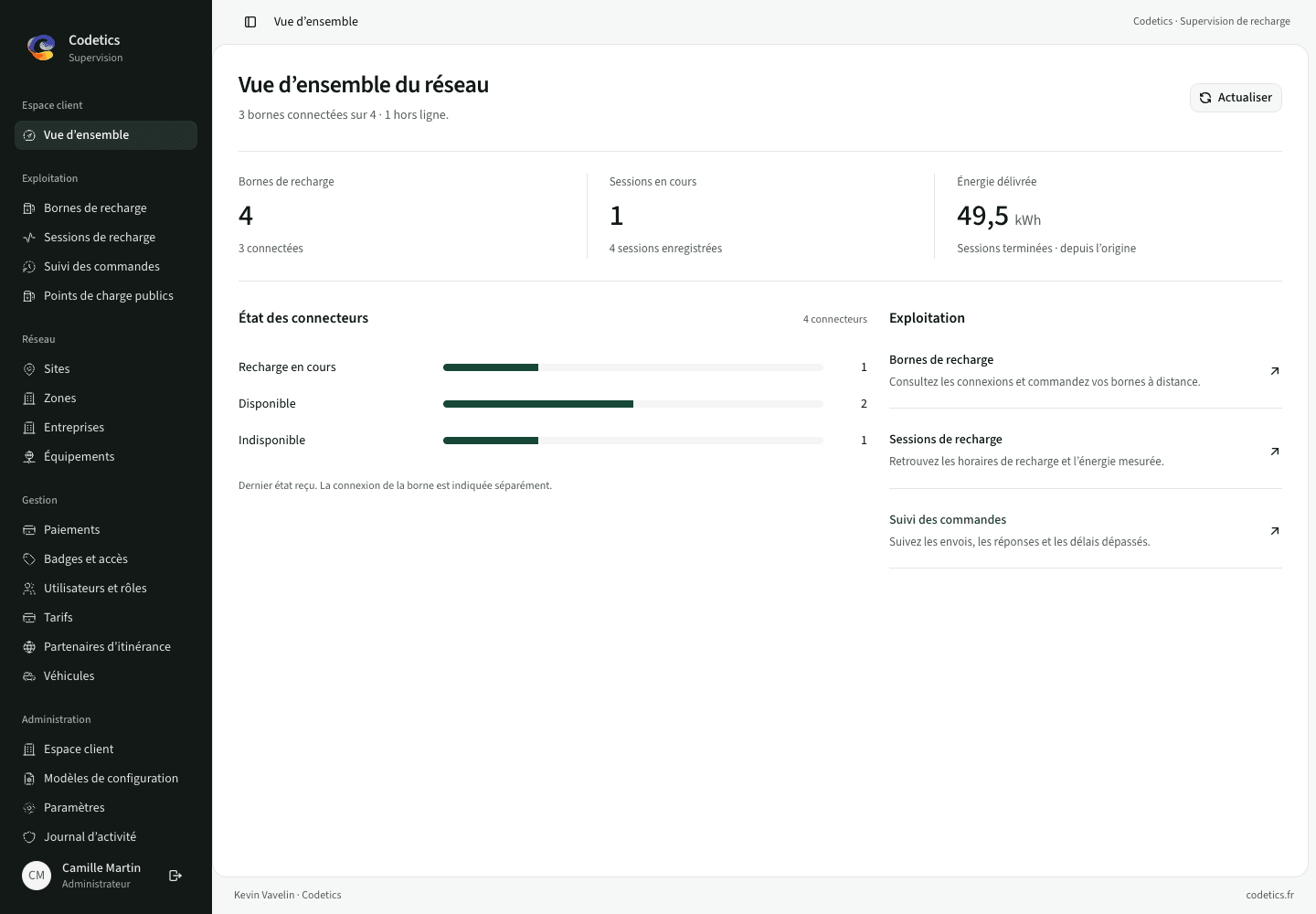Click the codetics.fr footer link
The width and height of the screenshot is (1316, 914).
coord(1269,895)
